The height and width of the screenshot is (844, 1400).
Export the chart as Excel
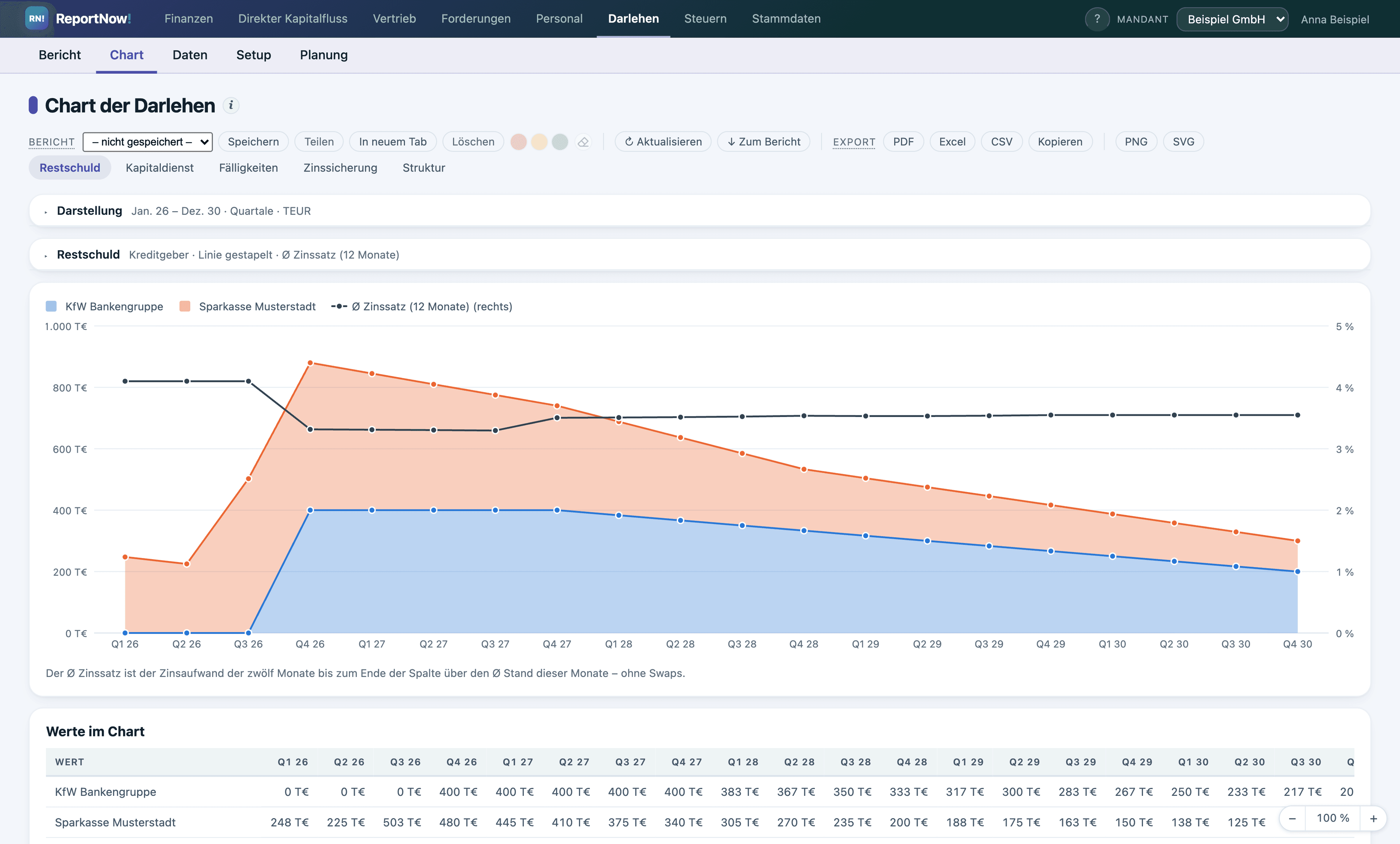(952, 142)
